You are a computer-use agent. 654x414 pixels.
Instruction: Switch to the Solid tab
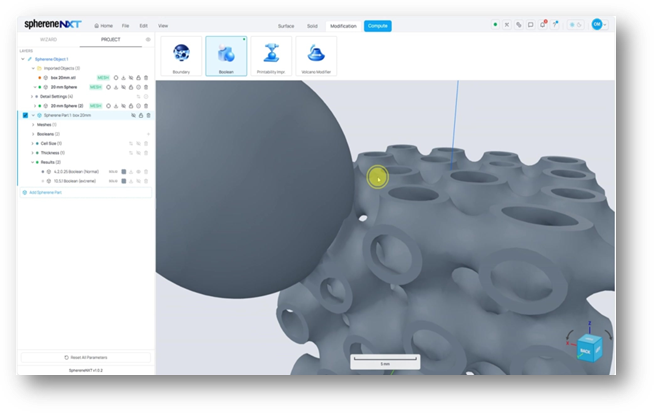tap(312, 26)
